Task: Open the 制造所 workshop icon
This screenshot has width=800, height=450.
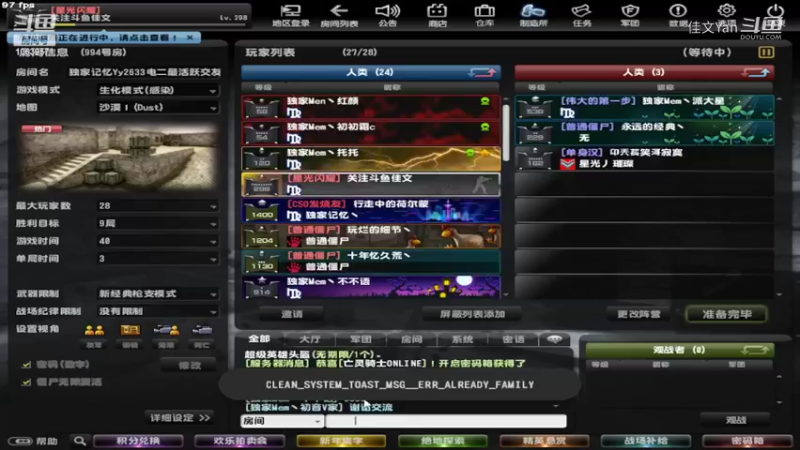Action: pyautogui.click(x=533, y=15)
